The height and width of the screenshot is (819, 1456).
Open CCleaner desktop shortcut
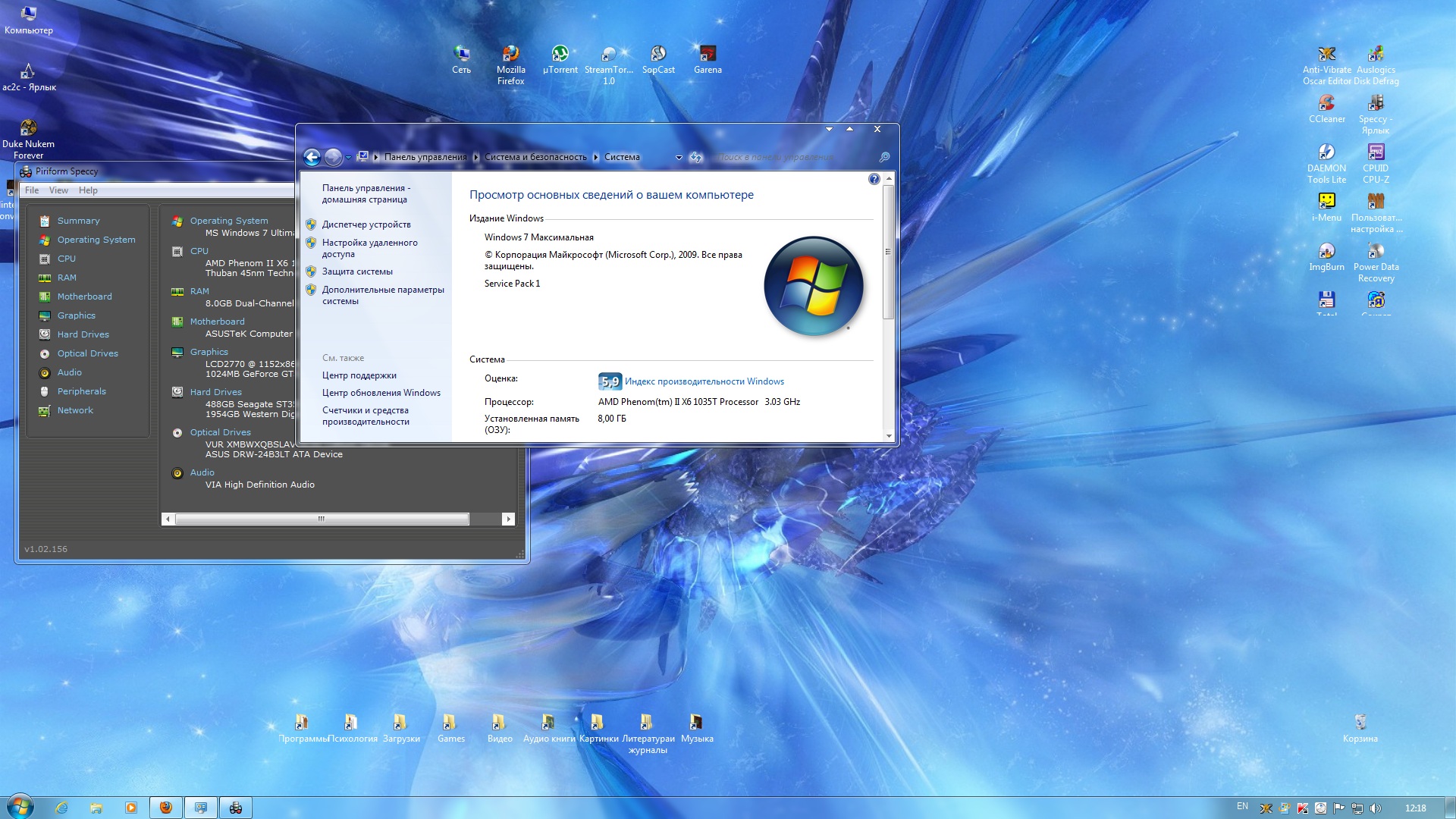pyautogui.click(x=1326, y=103)
